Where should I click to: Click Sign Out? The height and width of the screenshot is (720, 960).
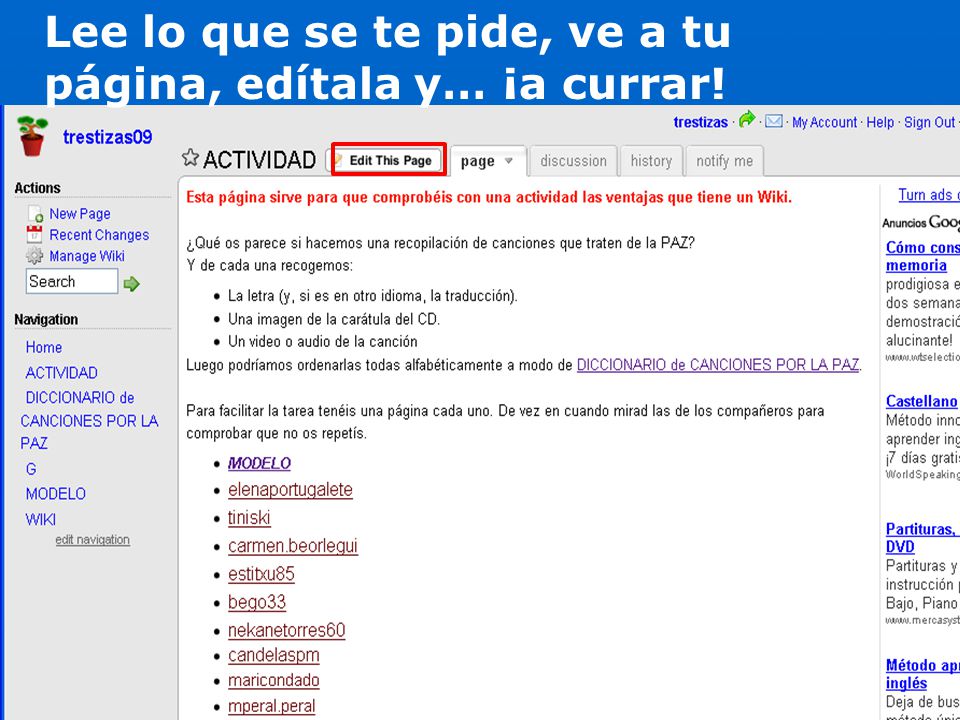(929, 122)
